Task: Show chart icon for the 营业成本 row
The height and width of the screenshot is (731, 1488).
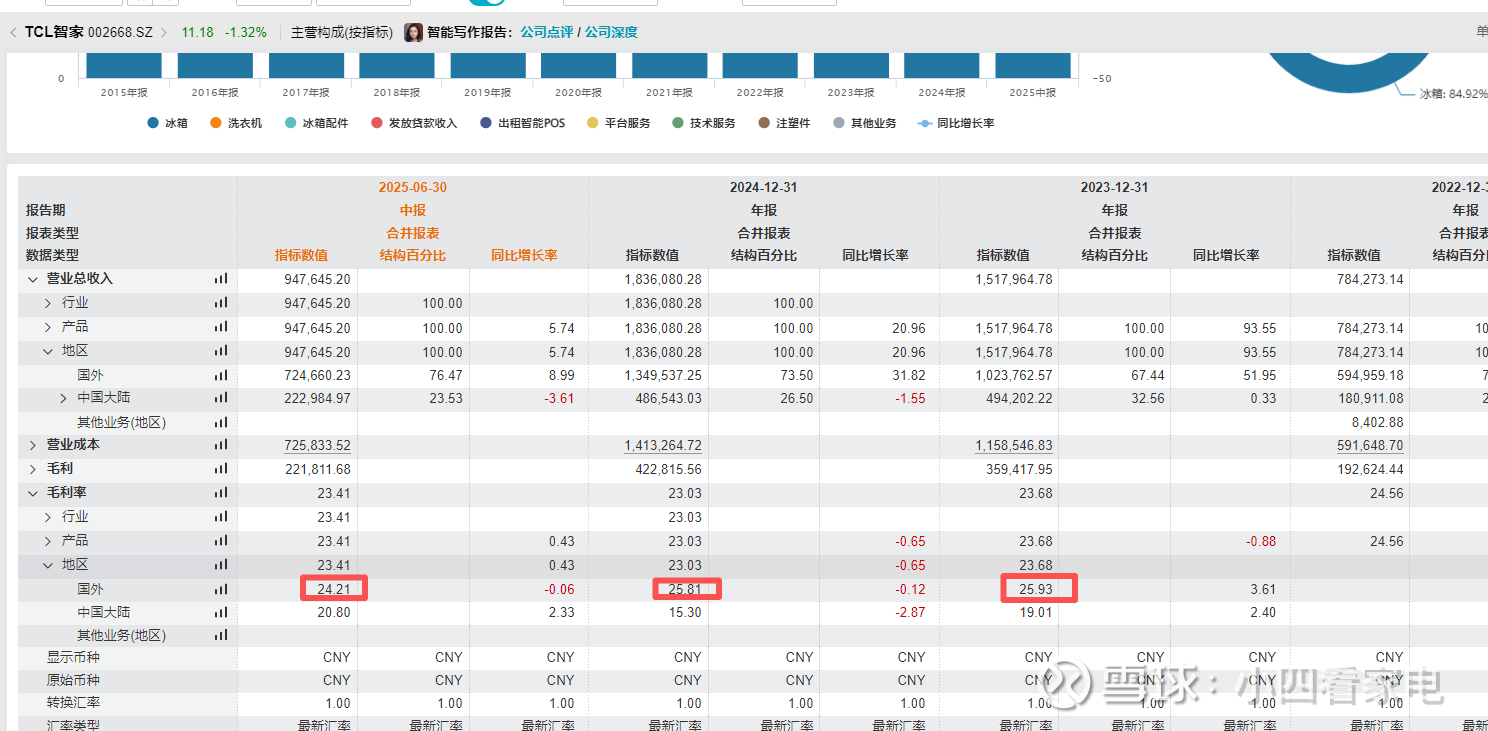Action: 221,445
